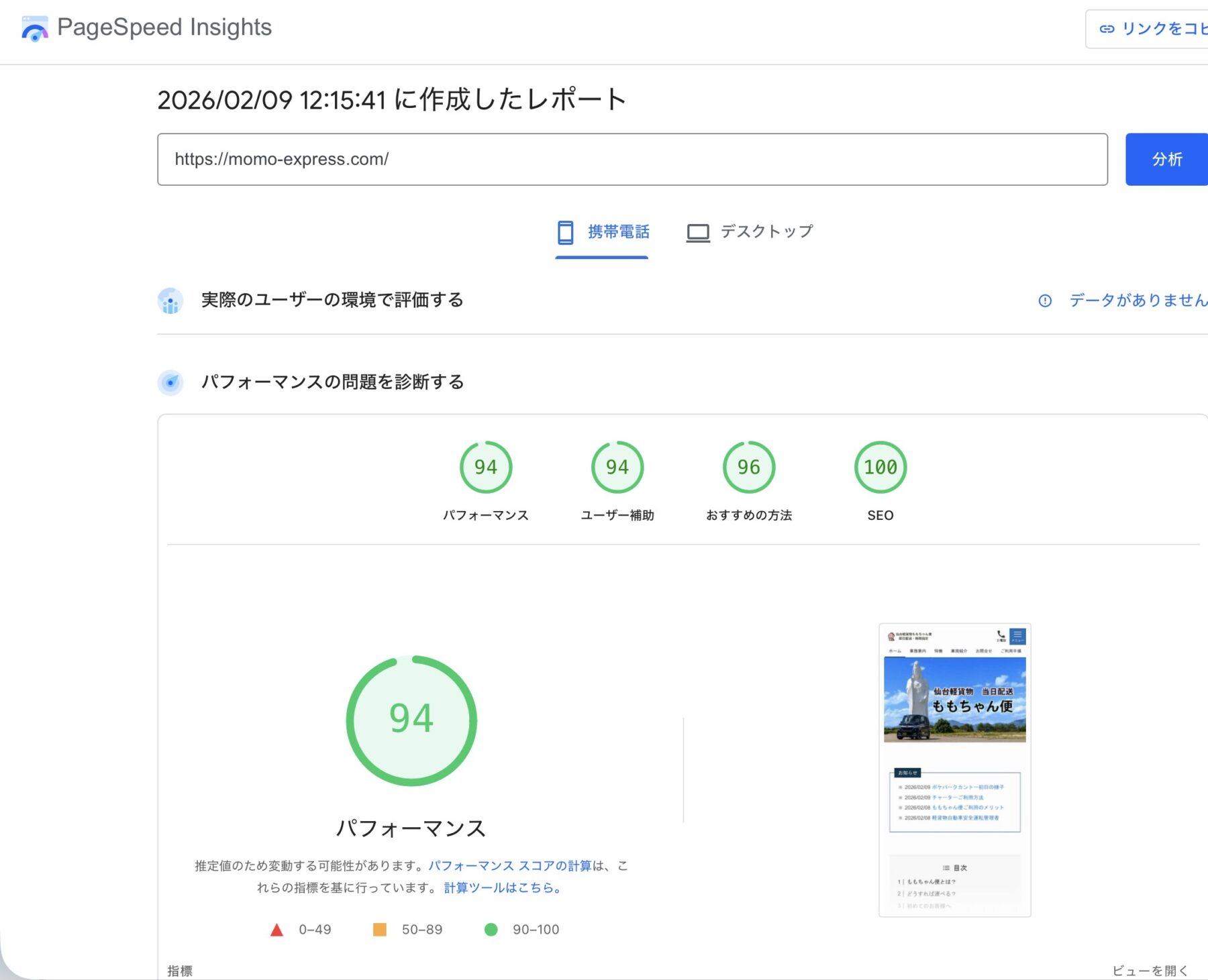Screen dimensions: 1208x980
Task: Click the red triangle 0–49 legend marker
Action: (276, 930)
